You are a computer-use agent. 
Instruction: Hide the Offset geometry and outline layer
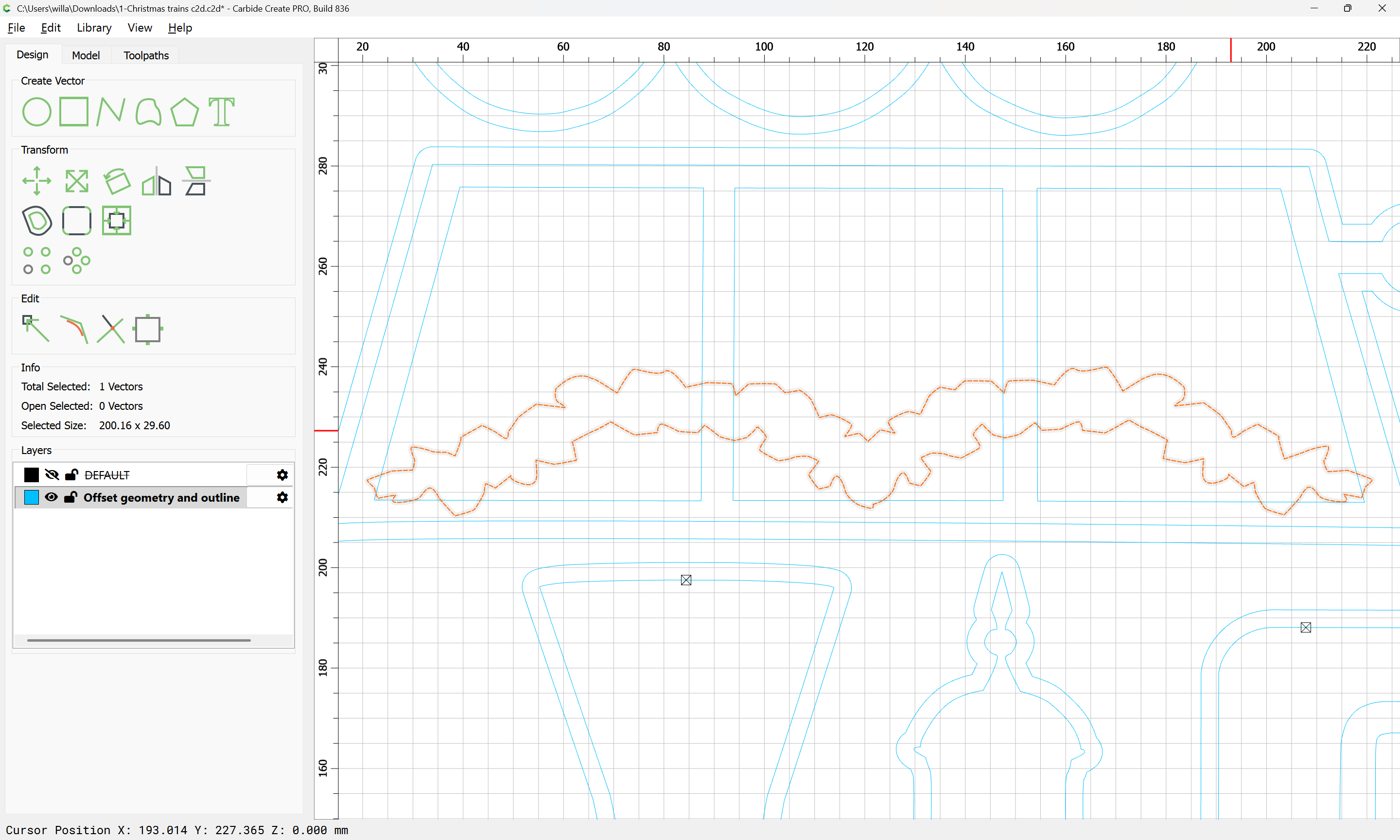point(52,497)
